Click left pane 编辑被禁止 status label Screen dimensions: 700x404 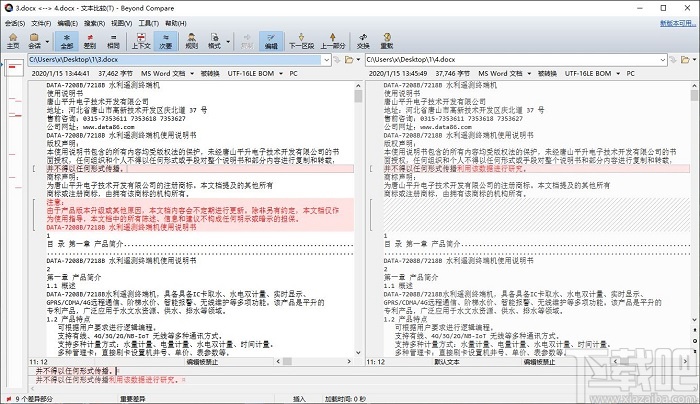click(202, 362)
